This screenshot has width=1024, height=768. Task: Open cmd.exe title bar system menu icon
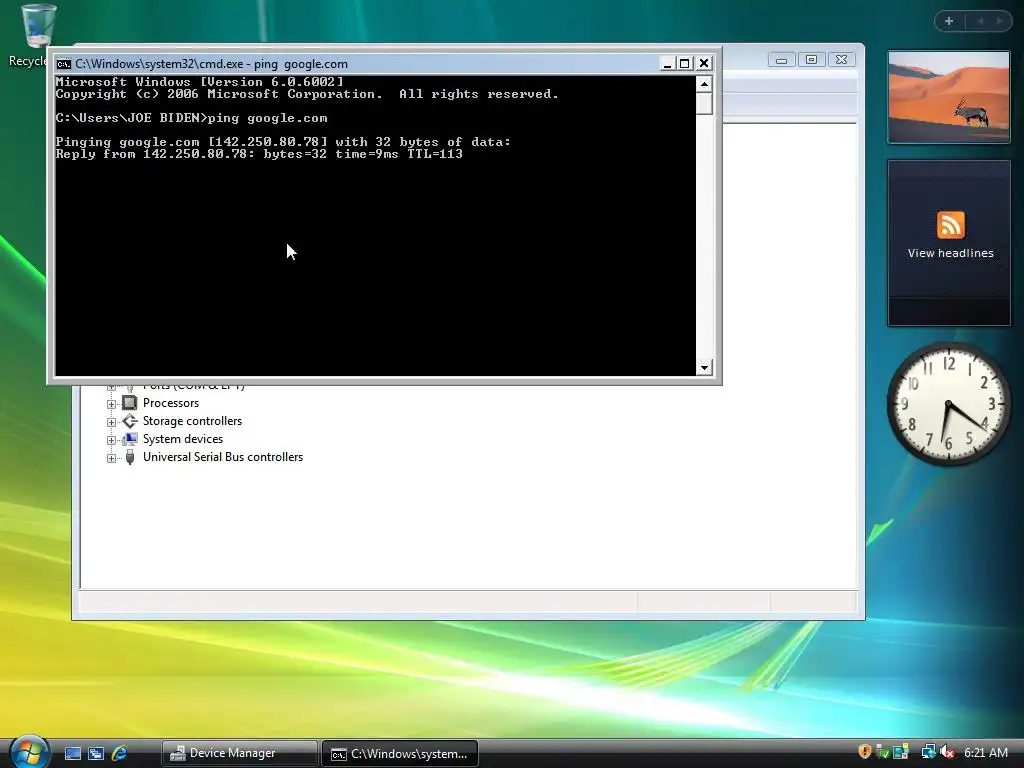coord(63,64)
